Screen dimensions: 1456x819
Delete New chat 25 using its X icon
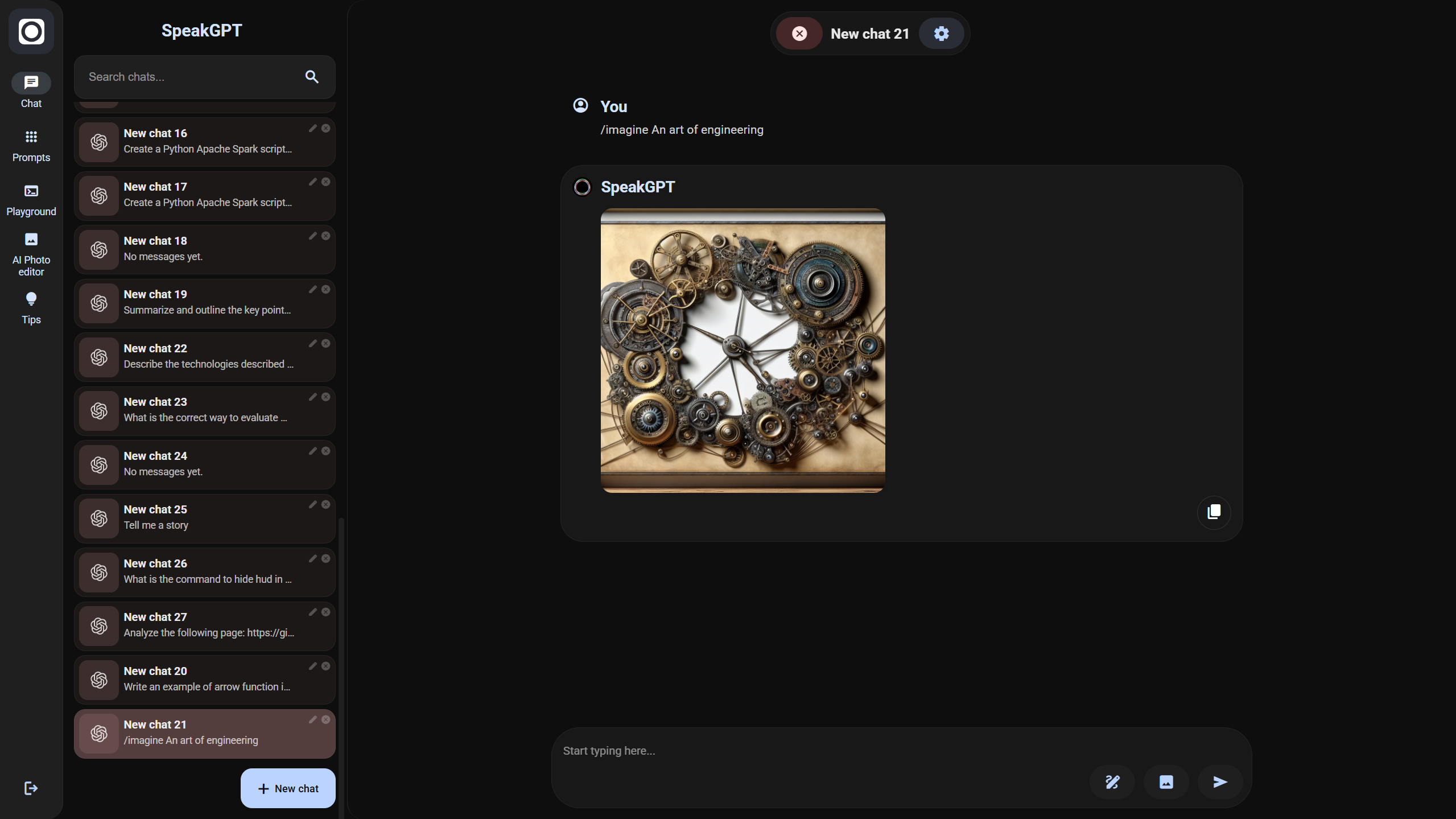point(325,505)
